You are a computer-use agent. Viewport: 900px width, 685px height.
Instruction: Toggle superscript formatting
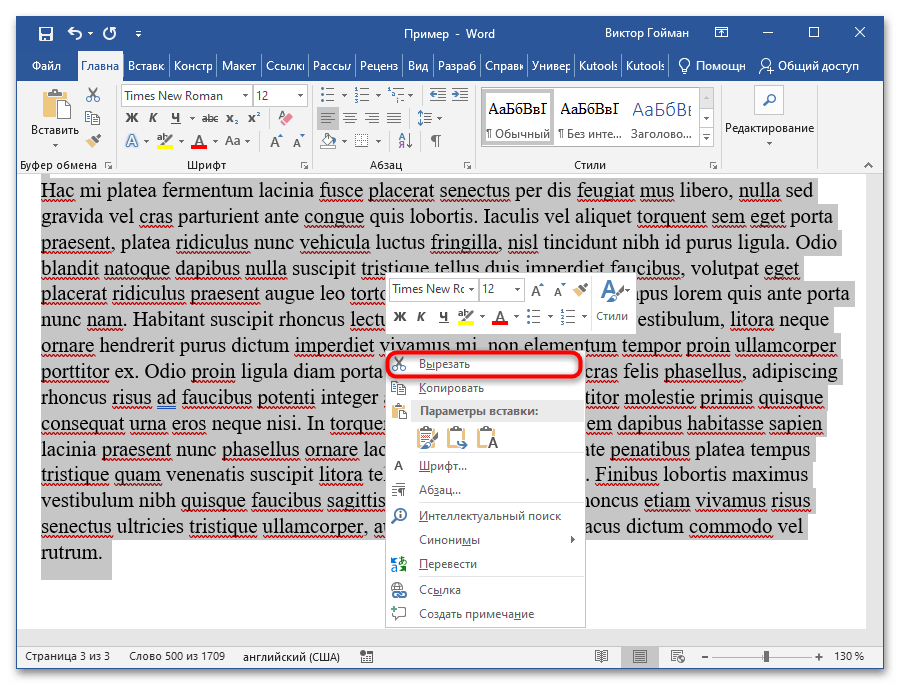tap(253, 118)
